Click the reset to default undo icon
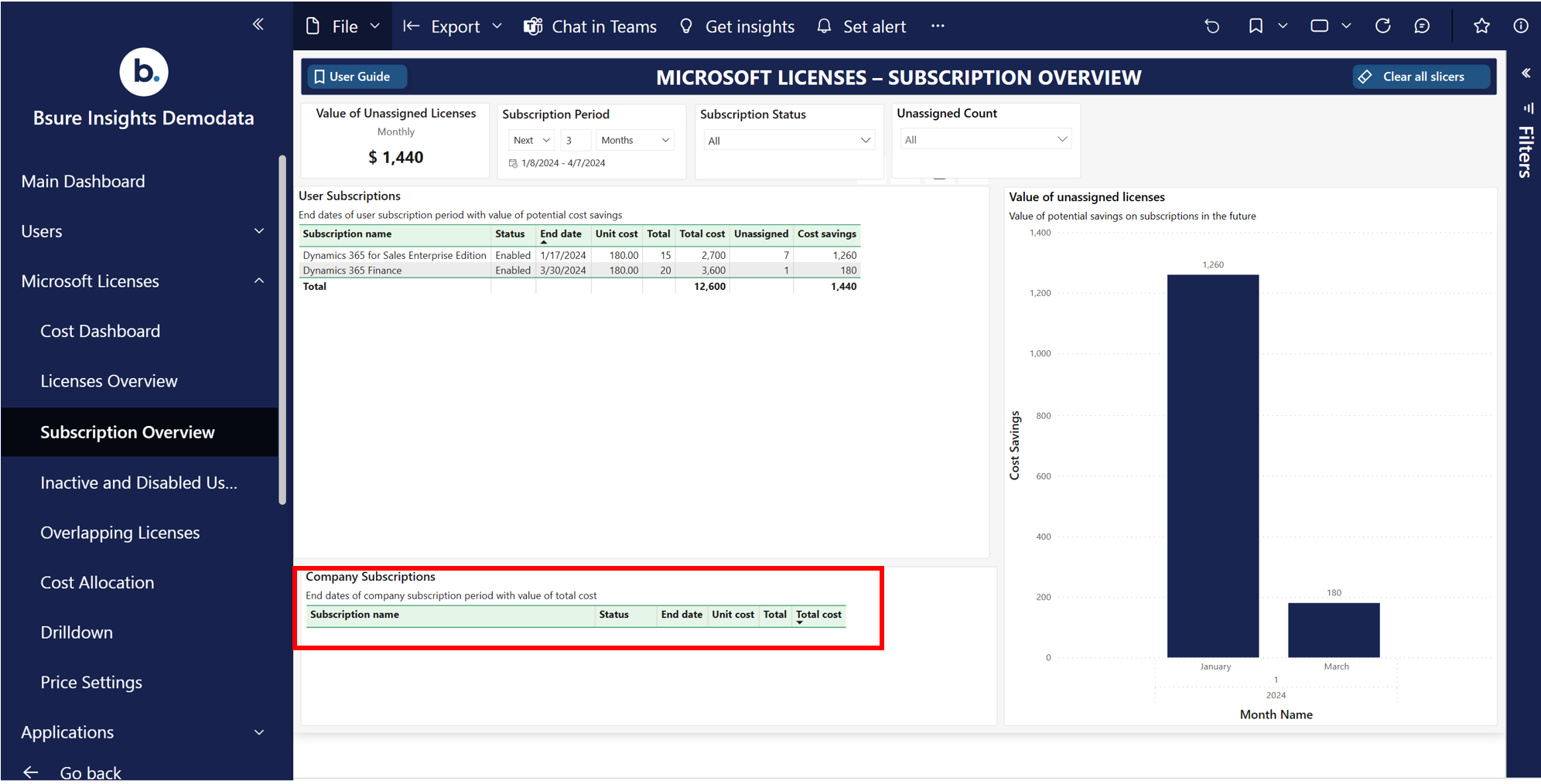 (x=1211, y=26)
